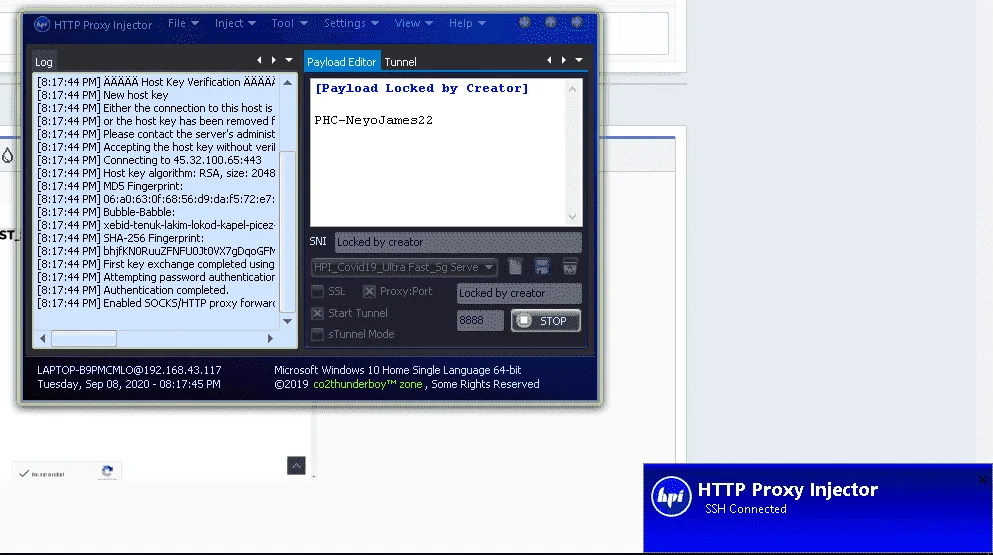
Task: Open the Tool menu
Action: coord(289,23)
